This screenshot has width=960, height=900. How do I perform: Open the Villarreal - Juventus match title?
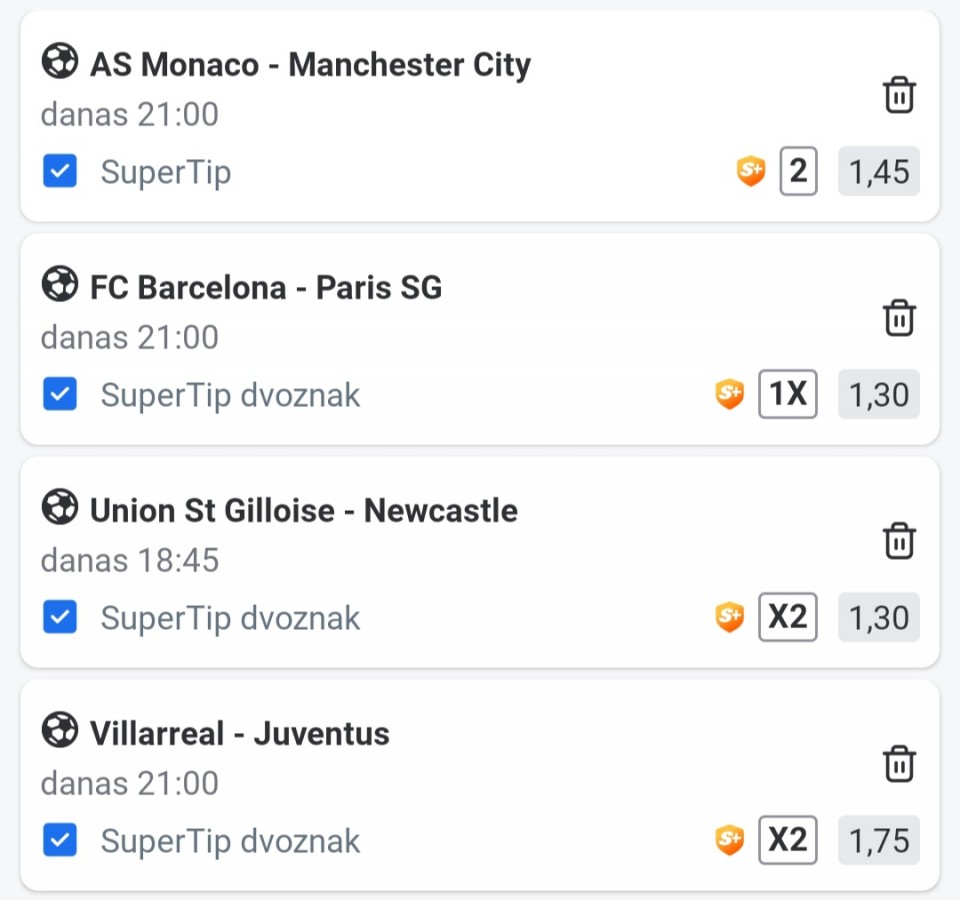239,734
